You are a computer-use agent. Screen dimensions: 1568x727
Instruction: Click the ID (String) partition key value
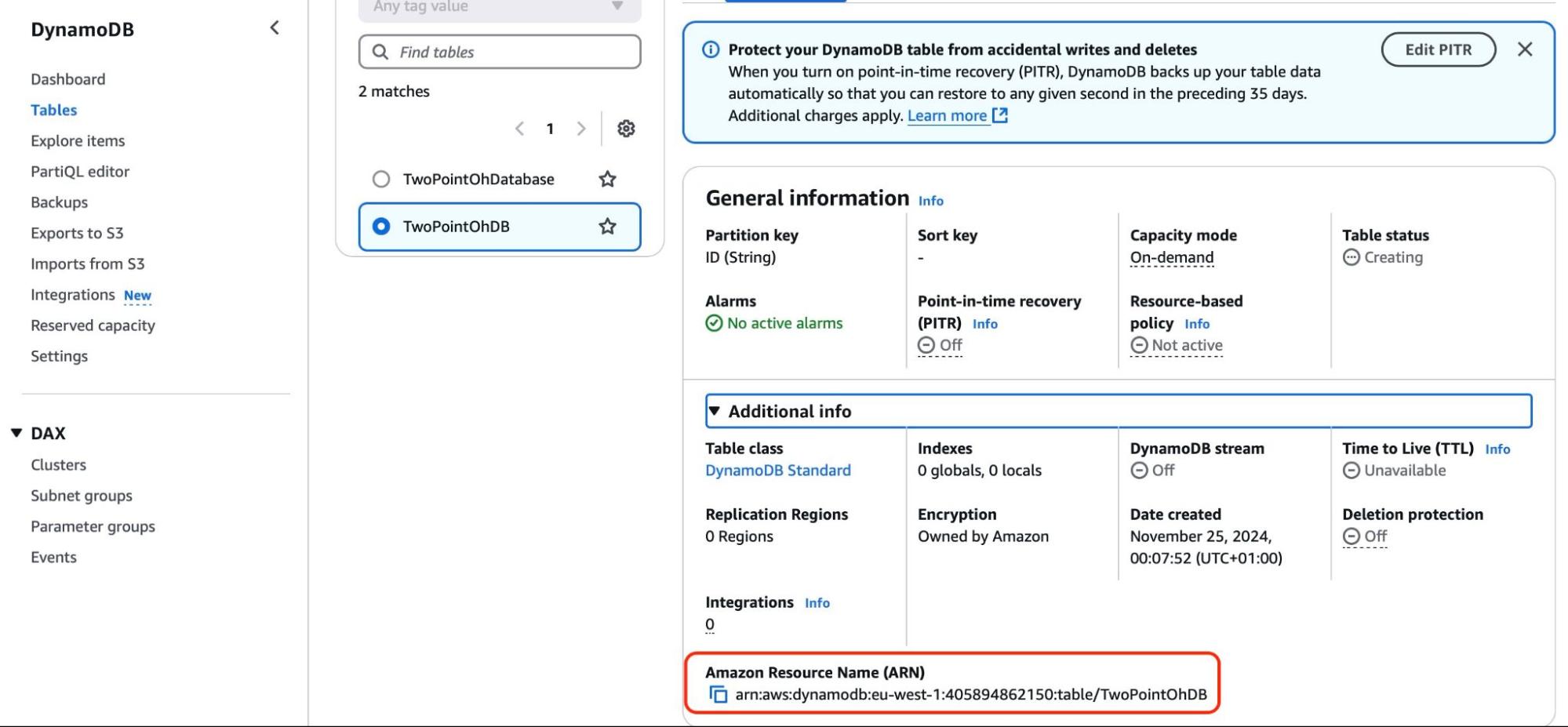pyautogui.click(x=740, y=257)
